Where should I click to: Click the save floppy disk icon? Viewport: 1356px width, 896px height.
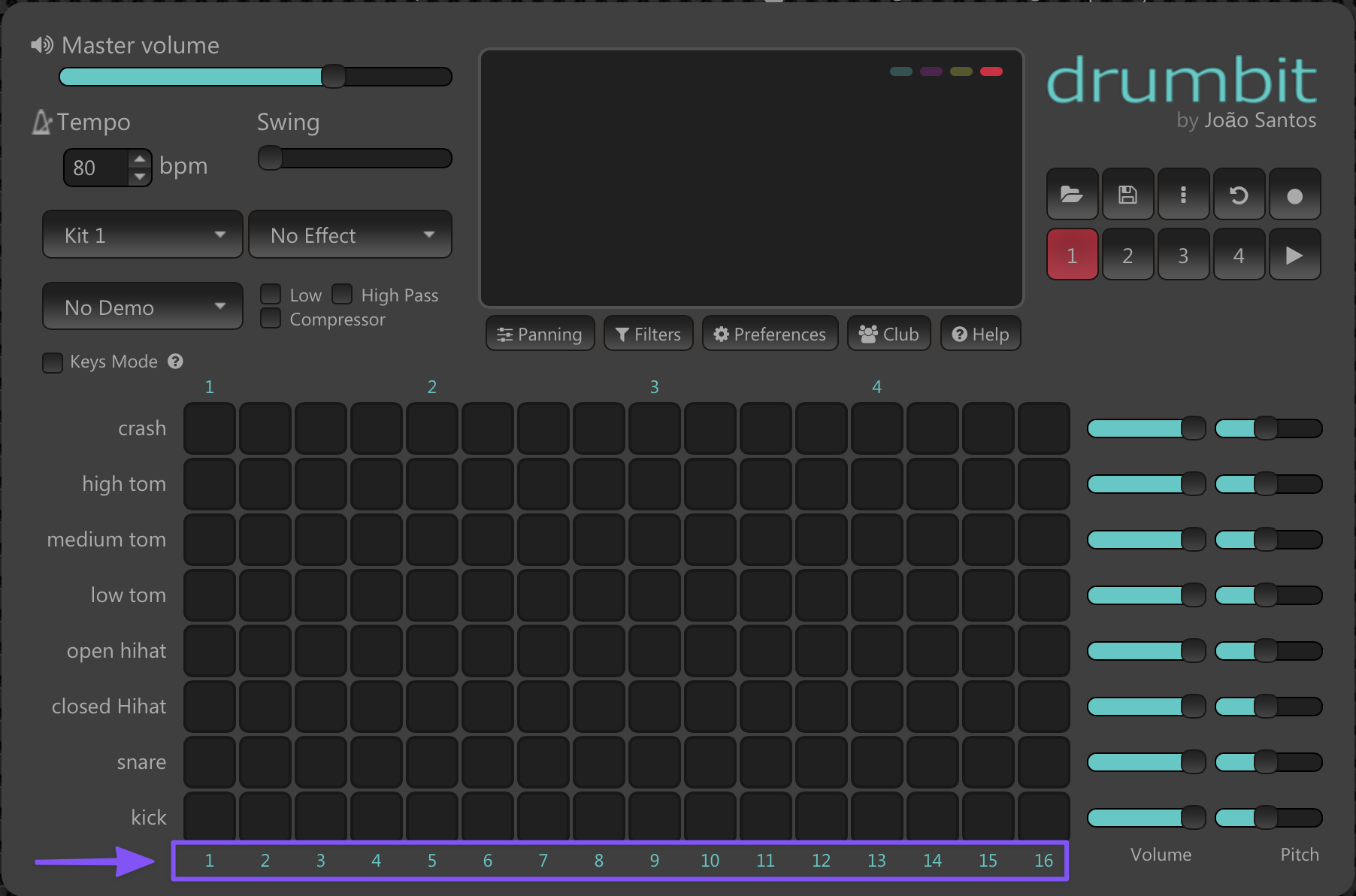1127,195
